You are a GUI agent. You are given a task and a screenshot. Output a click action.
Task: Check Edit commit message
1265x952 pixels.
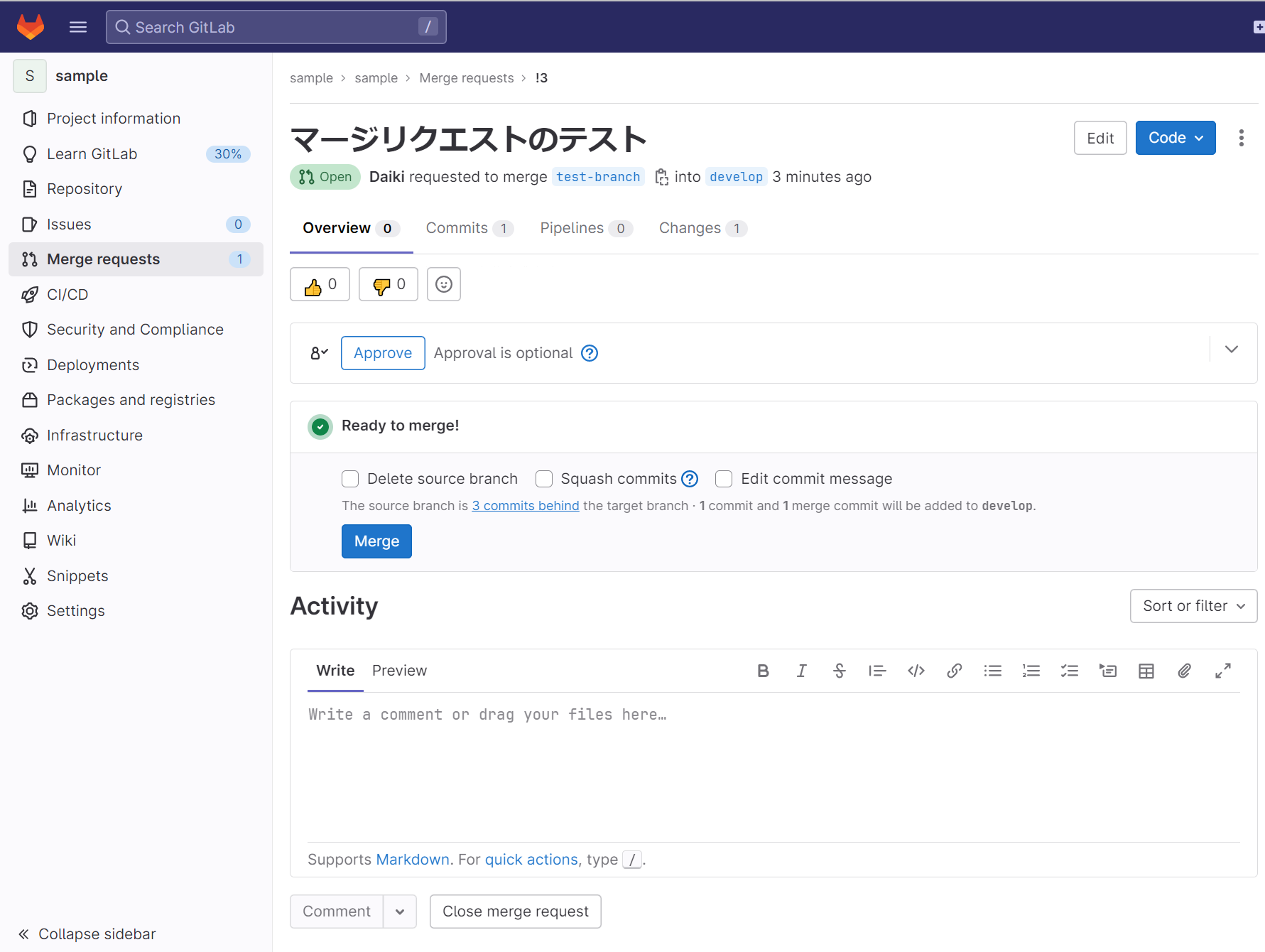(723, 478)
